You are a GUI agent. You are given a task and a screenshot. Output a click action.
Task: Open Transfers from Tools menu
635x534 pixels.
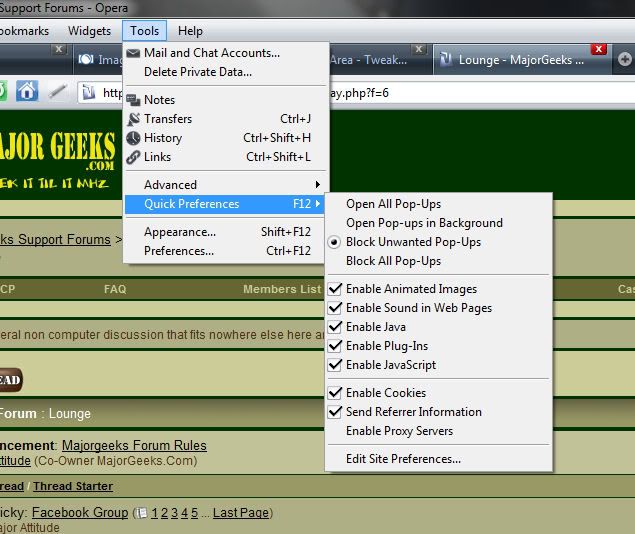tap(167, 119)
